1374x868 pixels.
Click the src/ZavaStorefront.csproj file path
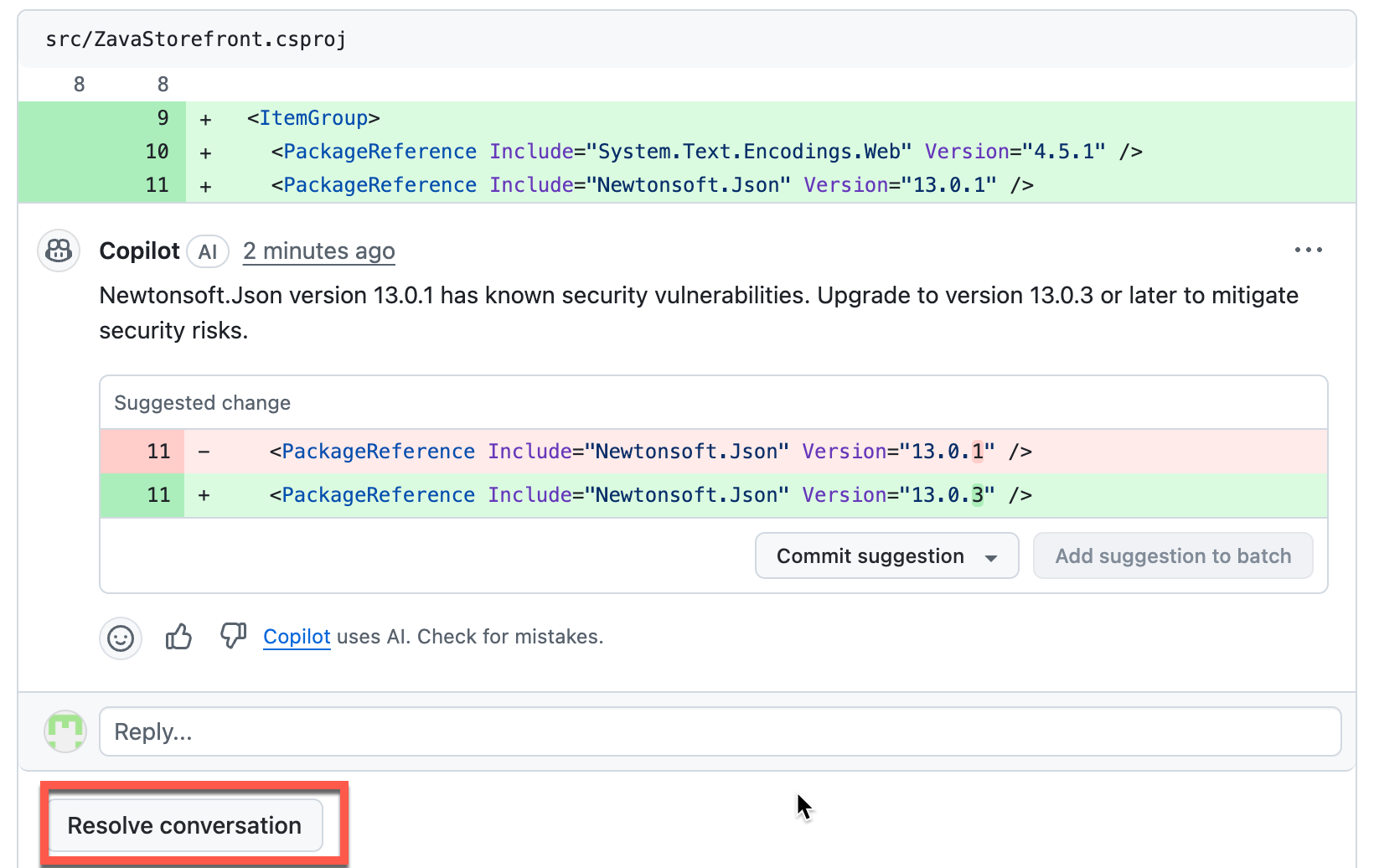(x=195, y=39)
